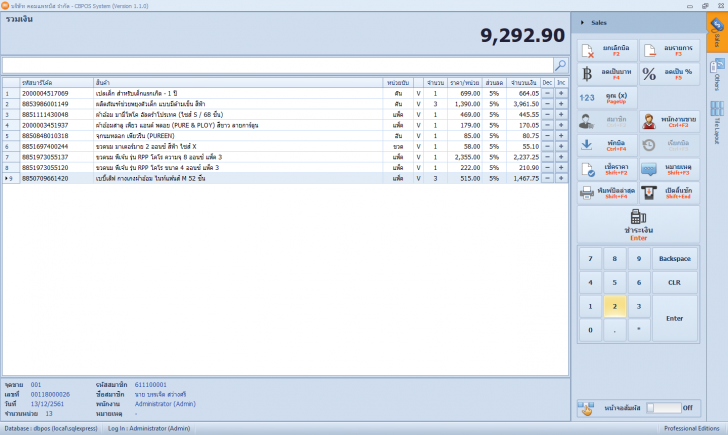Hold the bill using the Ctrl+F4 button
The image size is (728, 435).
607,145
